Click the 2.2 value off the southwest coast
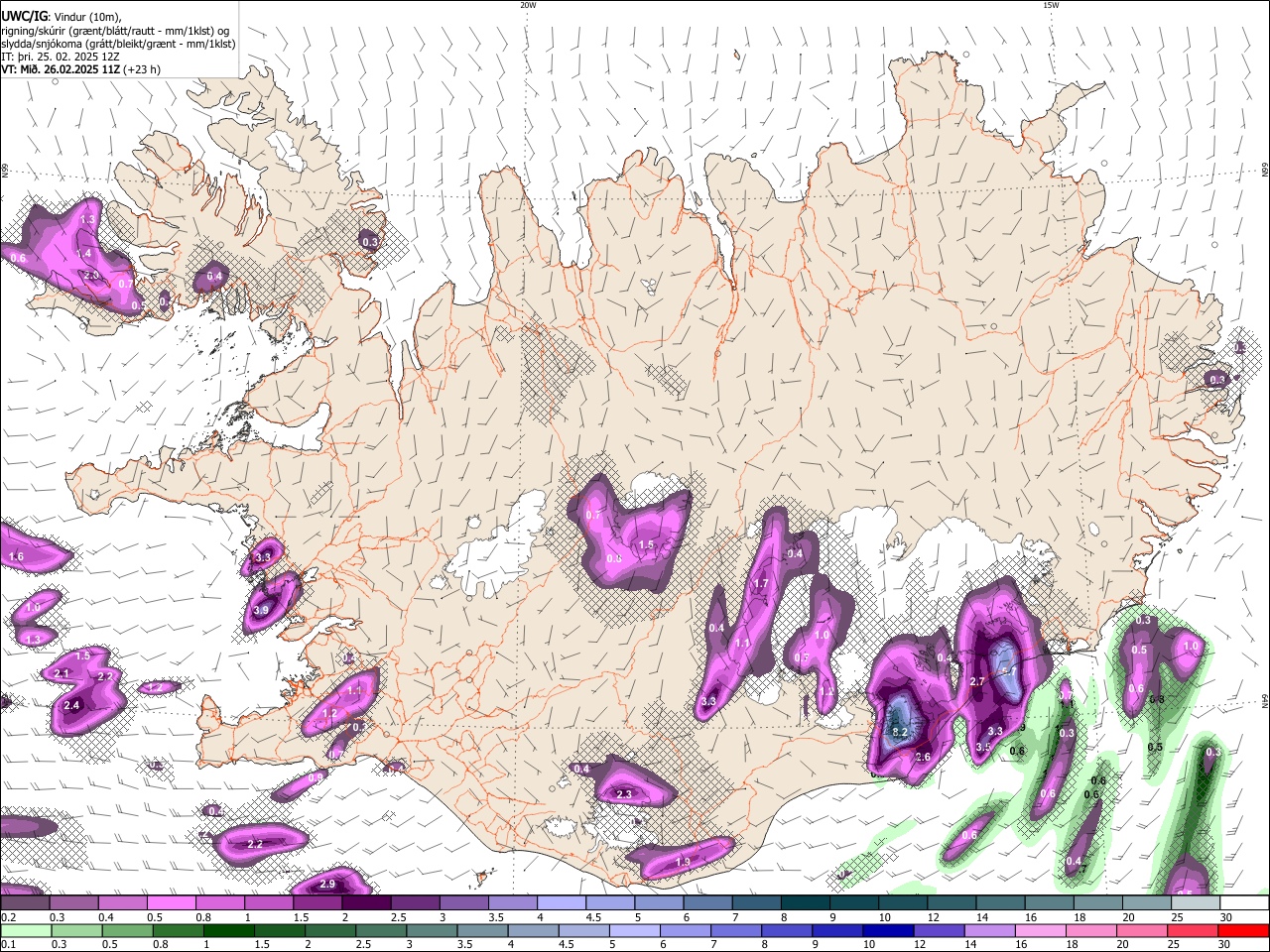 [x=255, y=844]
